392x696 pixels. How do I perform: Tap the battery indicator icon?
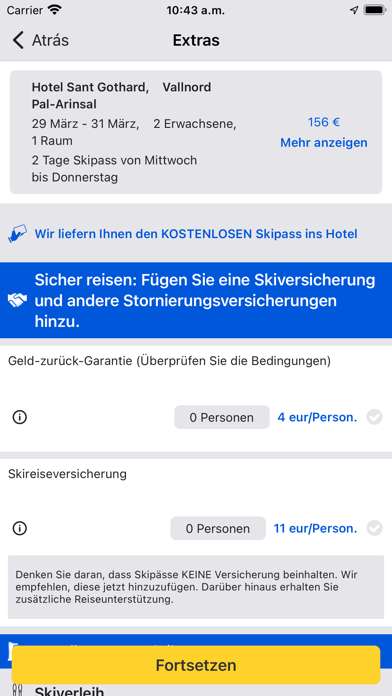click(x=374, y=10)
